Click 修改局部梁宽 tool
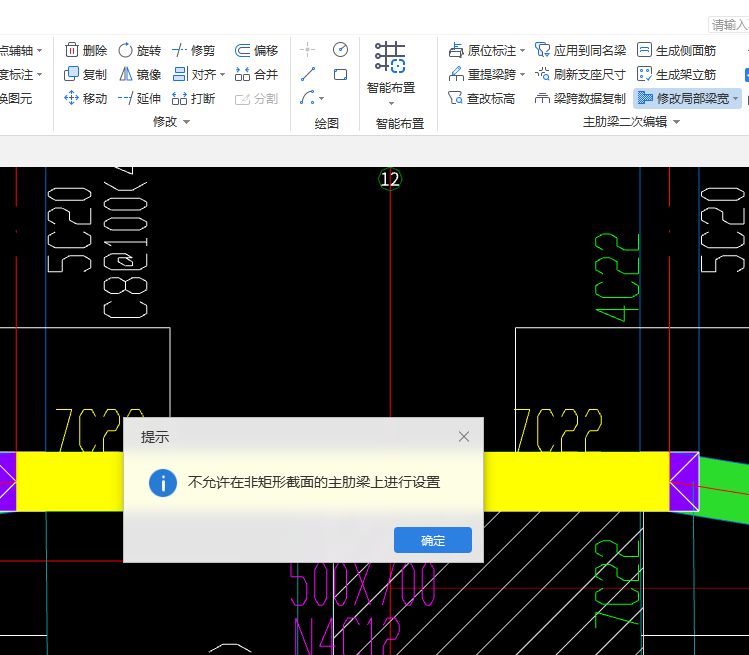The image size is (749, 655). pos(684,98)
